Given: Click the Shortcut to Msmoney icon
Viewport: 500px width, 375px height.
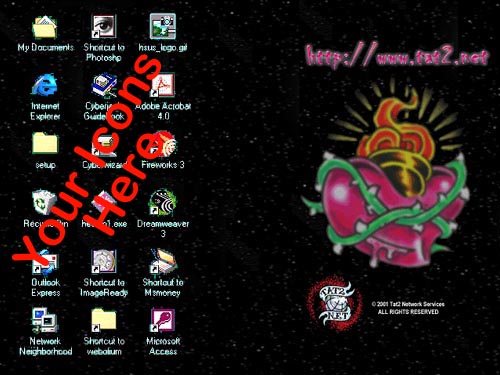Looking at the screenshot, I should (x=163, y=261).
